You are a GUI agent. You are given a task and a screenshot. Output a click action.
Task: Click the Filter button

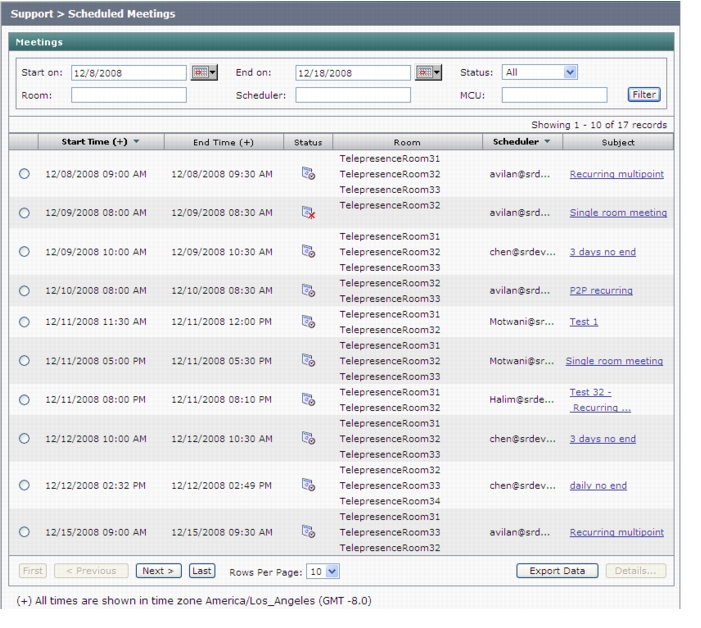[644, 95]
